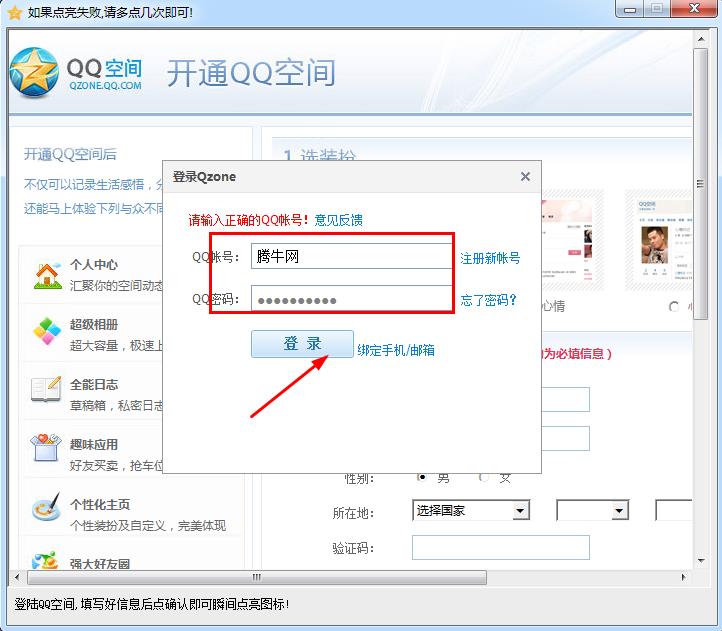Click the 个性化主页 palette icon
Viewport: 722px width, 631px height.
tap(47, 507)
